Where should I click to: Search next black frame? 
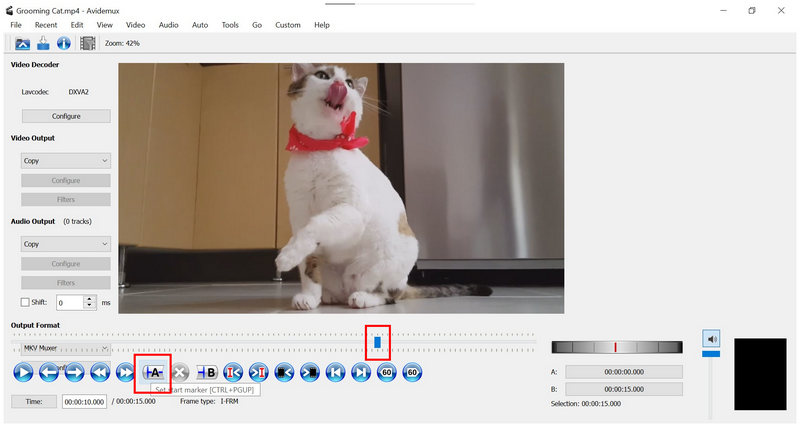310,372
